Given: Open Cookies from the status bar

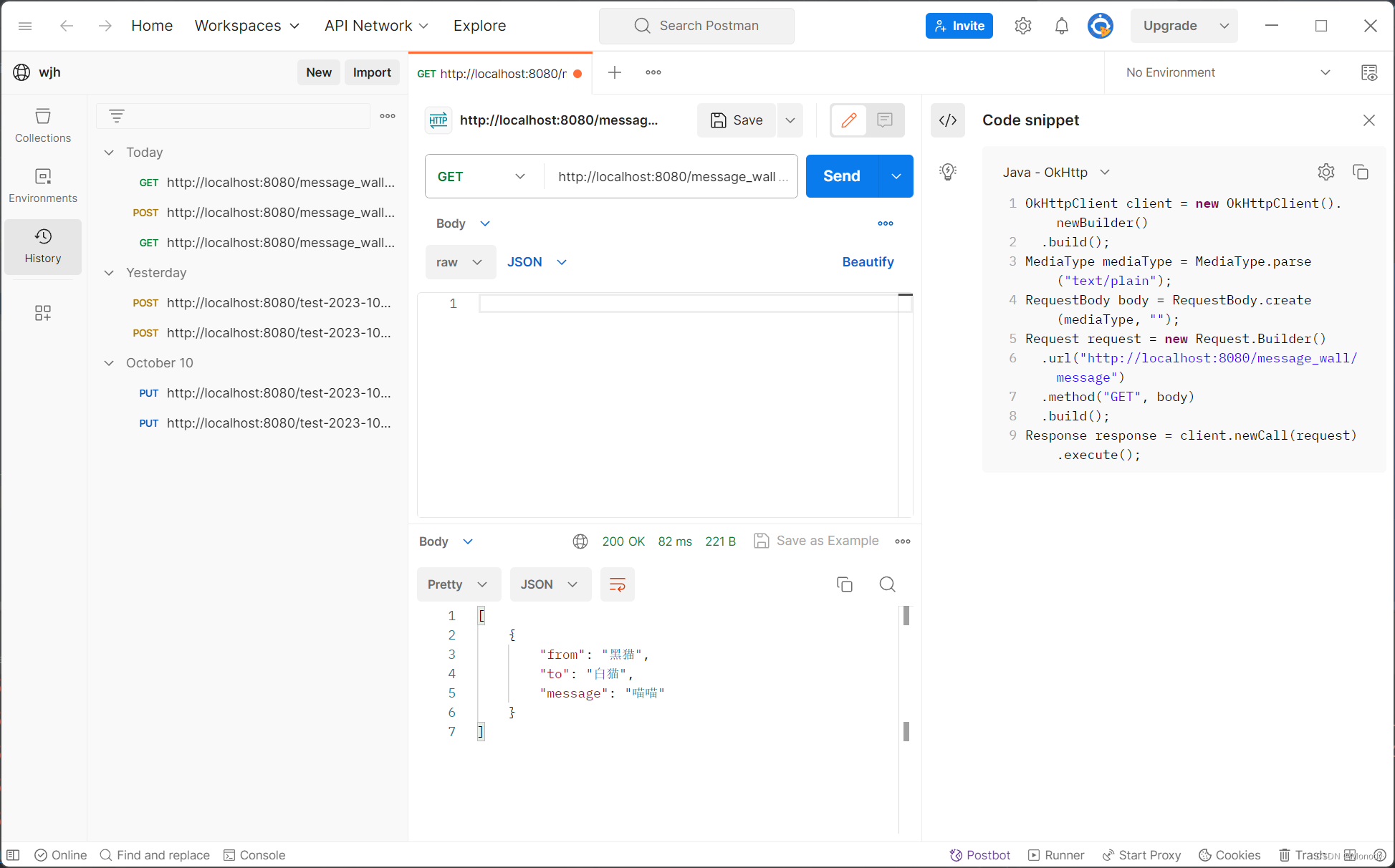Looking at the screenshot, I should click(x=1229, y=855).
